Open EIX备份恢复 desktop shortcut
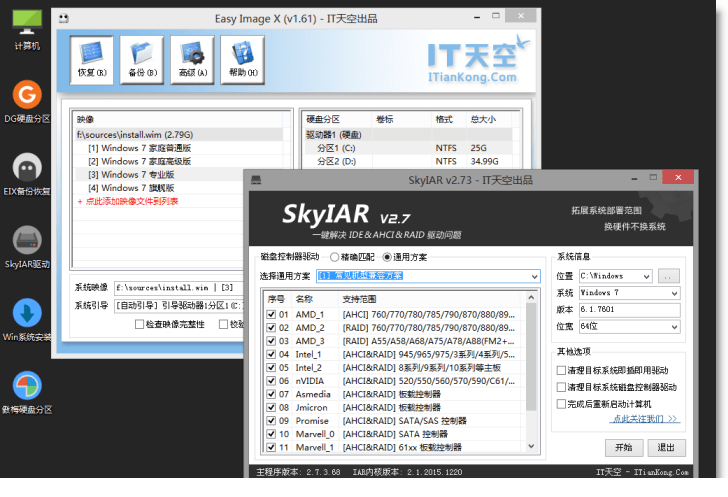The height and width of the screenshot is (497, 728). [27, 174]
